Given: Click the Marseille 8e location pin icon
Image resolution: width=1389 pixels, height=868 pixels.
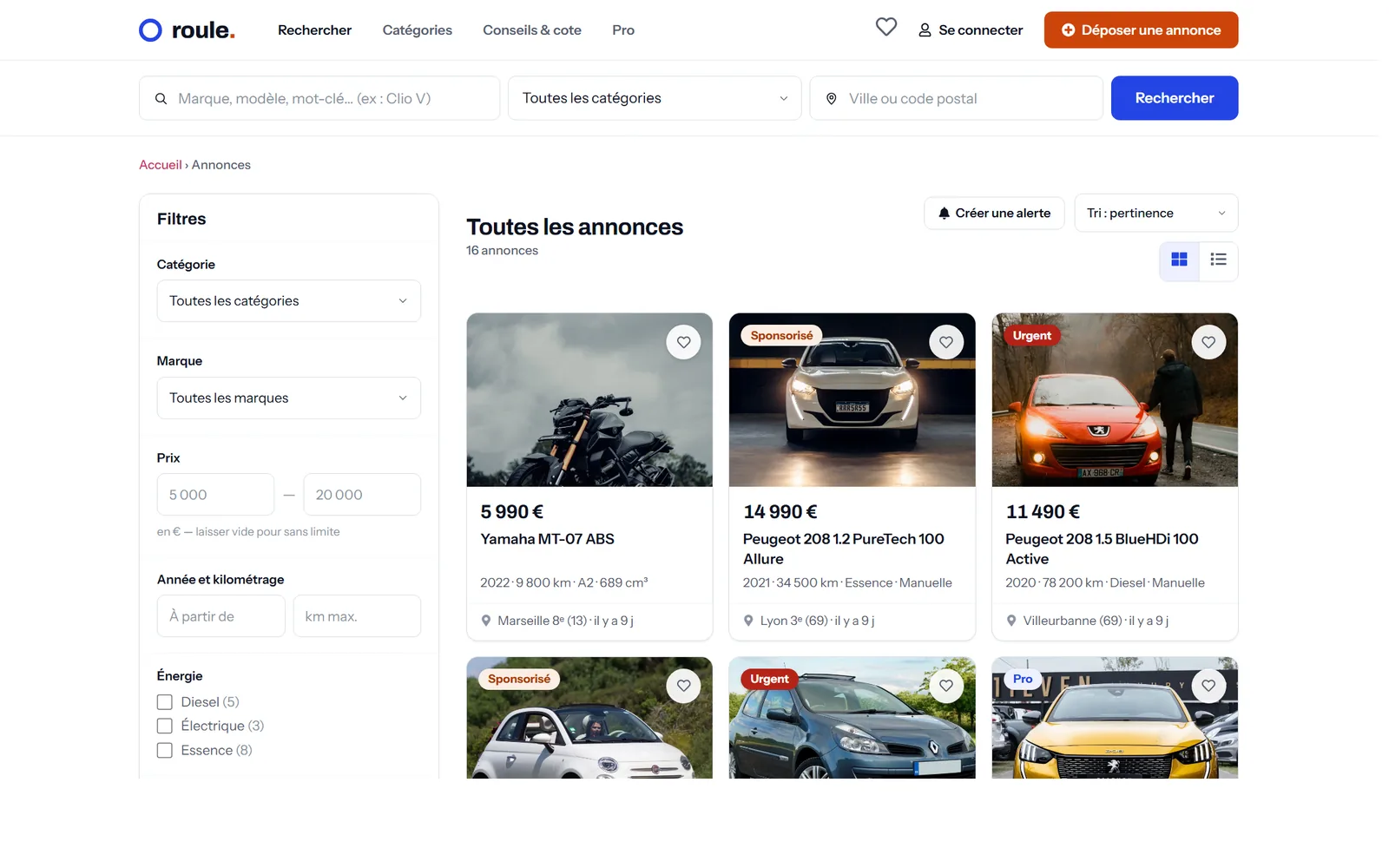Looking at the screenshot, I should click(486, 621).
